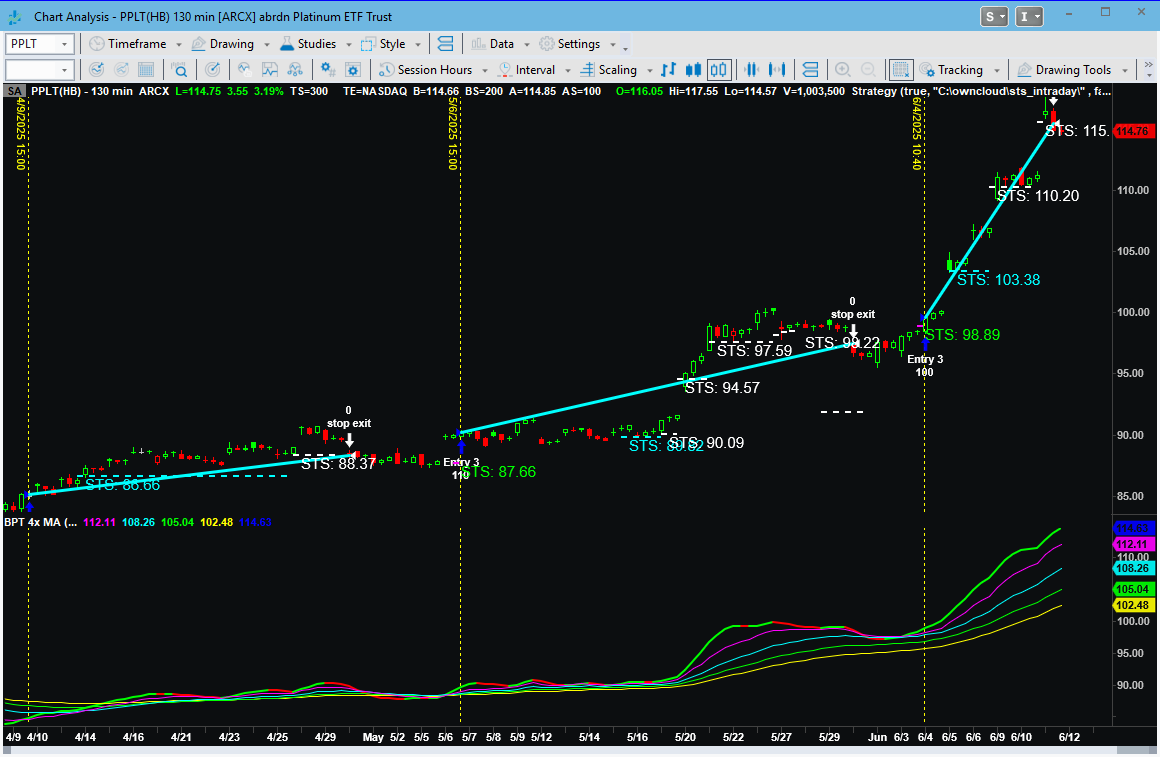
Task: Click the SA badge left of the chart title
Action: click(14, 91)
